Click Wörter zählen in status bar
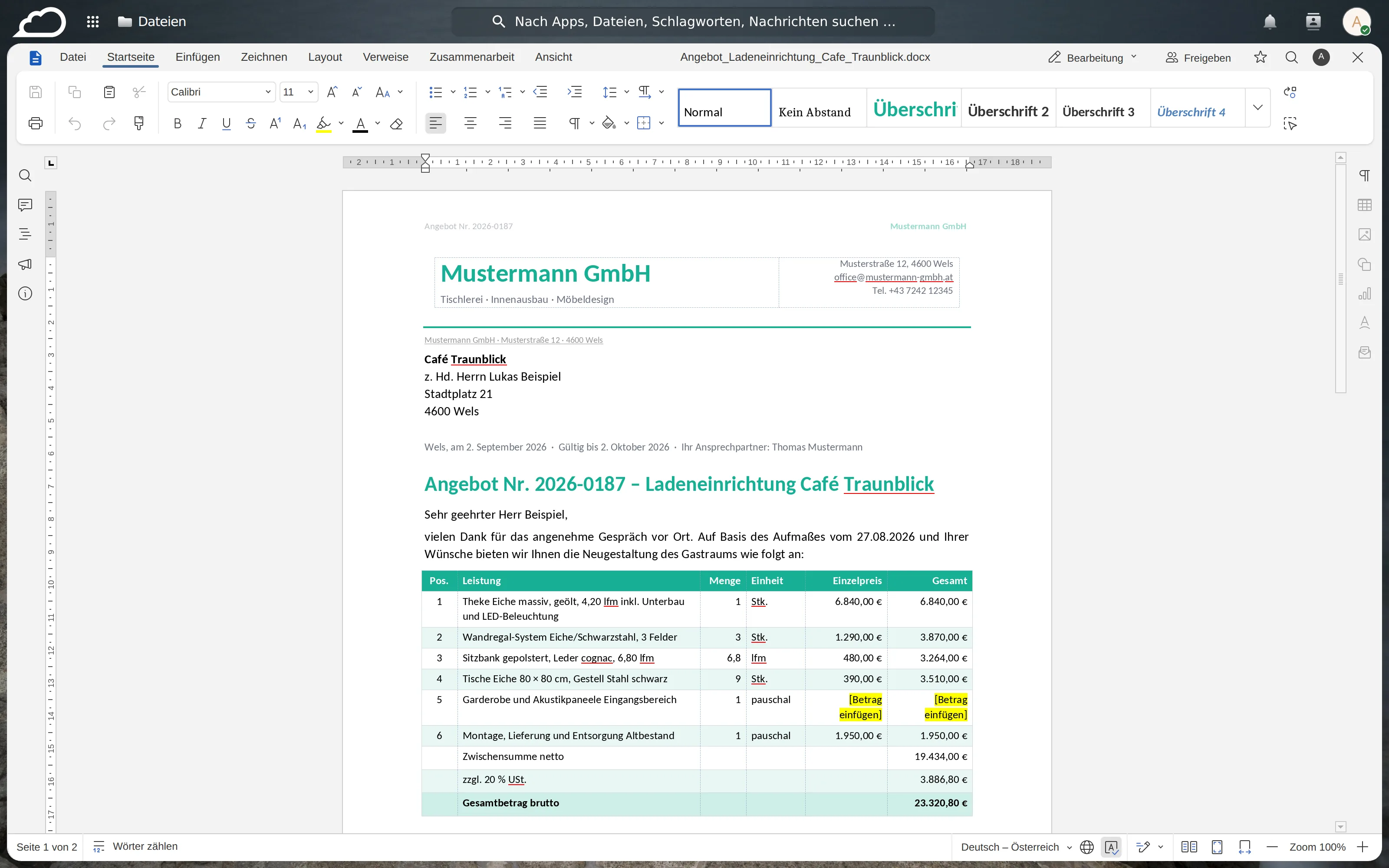This screenshot has width=1389, height=868. pos(135,846)
